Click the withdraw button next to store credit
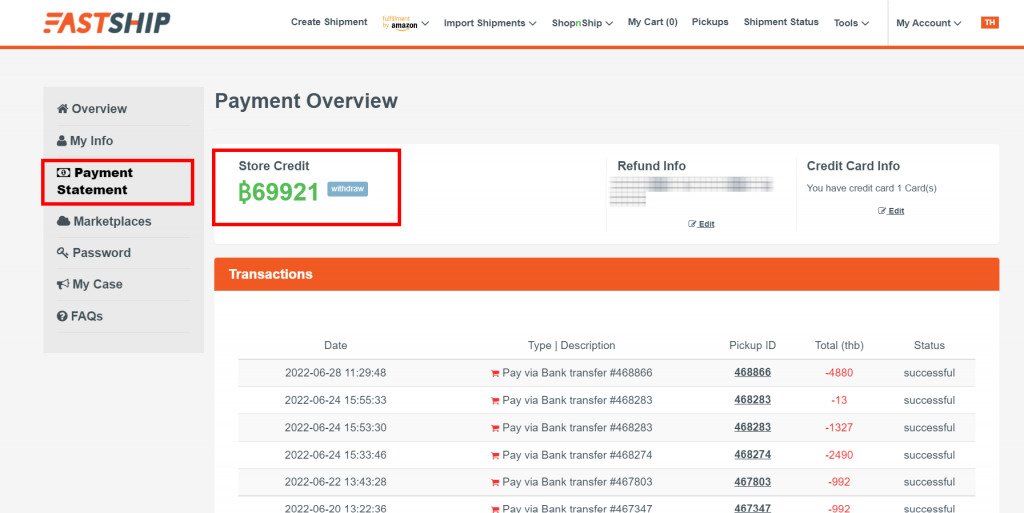The height and width of the screenshot is (513, 1024). pos(347,189)
